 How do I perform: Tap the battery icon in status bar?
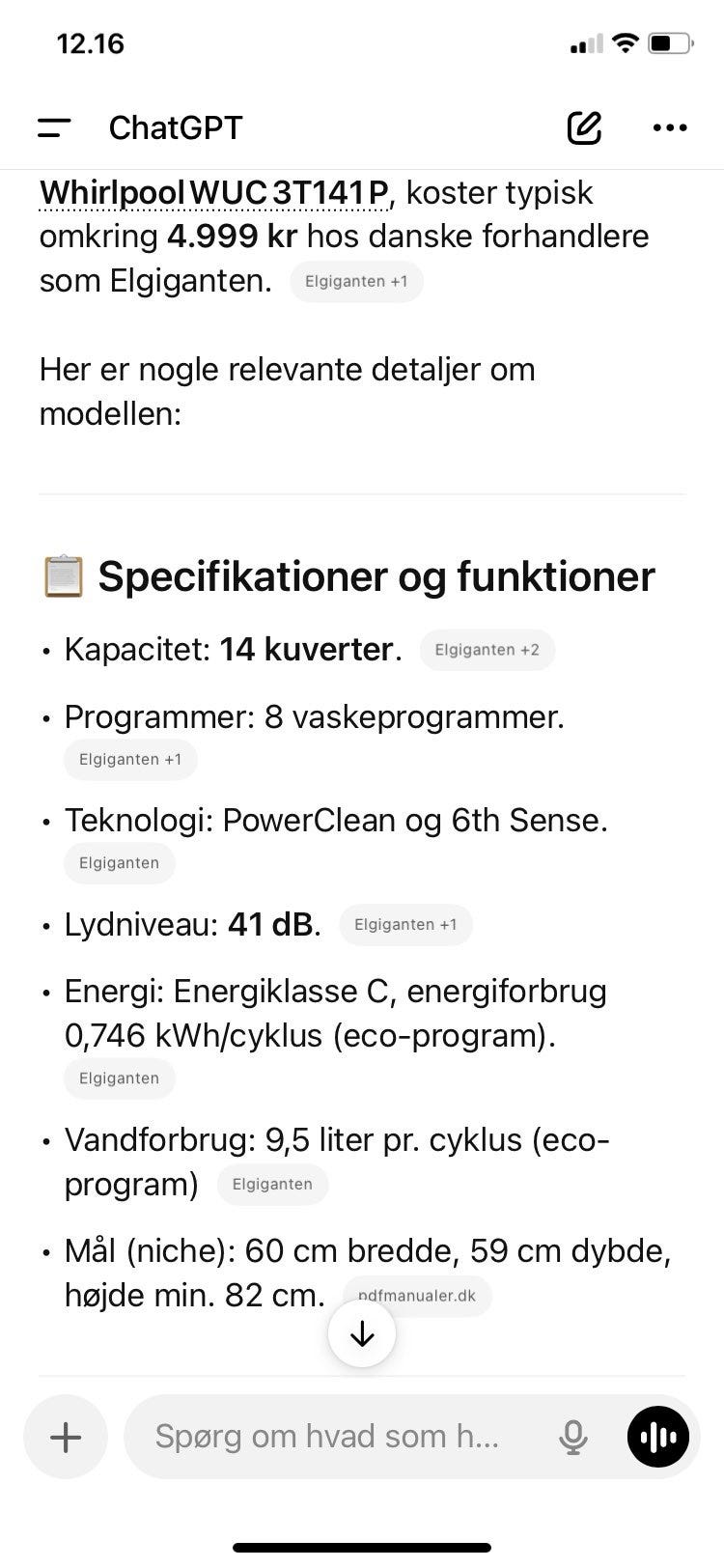(670, 43)
